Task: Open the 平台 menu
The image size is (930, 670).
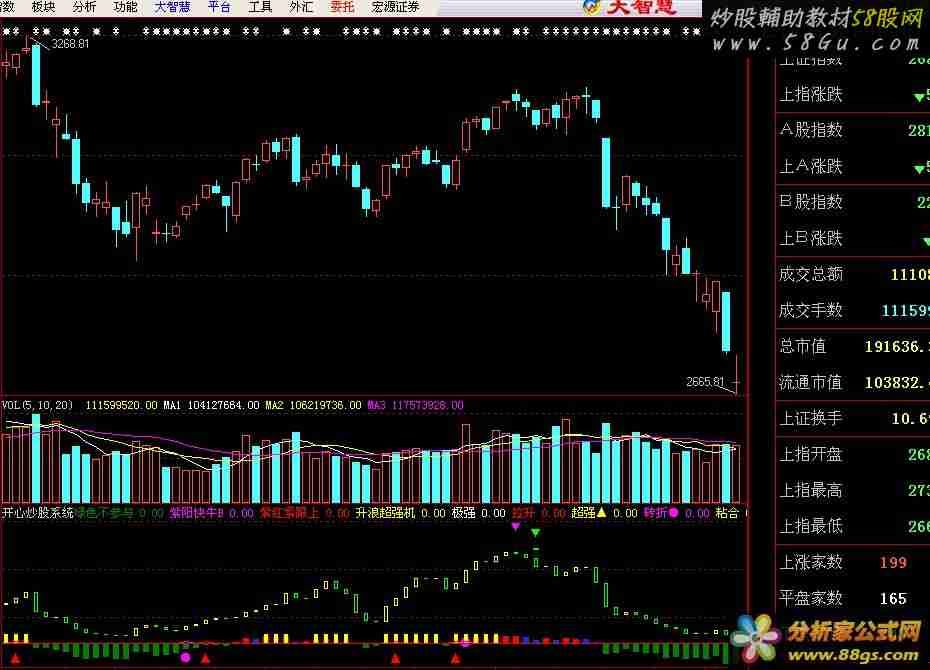Action: (x=219, y=7)
